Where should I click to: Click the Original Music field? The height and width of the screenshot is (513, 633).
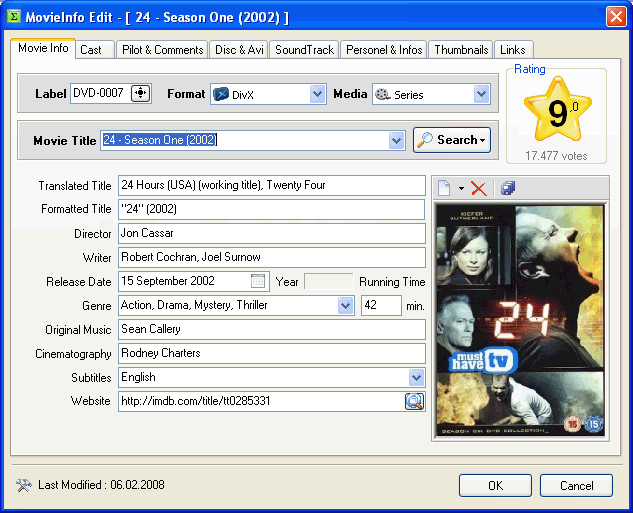pyautogui.click(x=272, y=329)
